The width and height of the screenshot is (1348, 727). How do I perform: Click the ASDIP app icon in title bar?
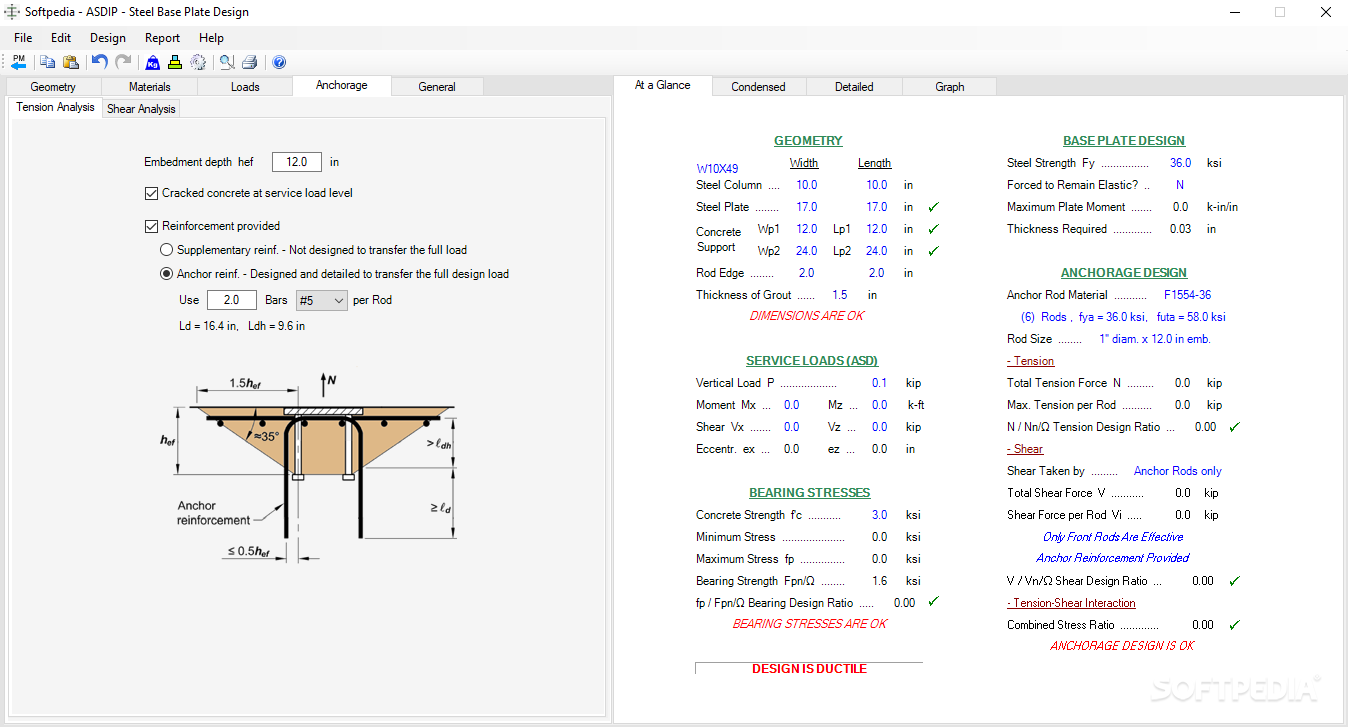coord(12,12)
